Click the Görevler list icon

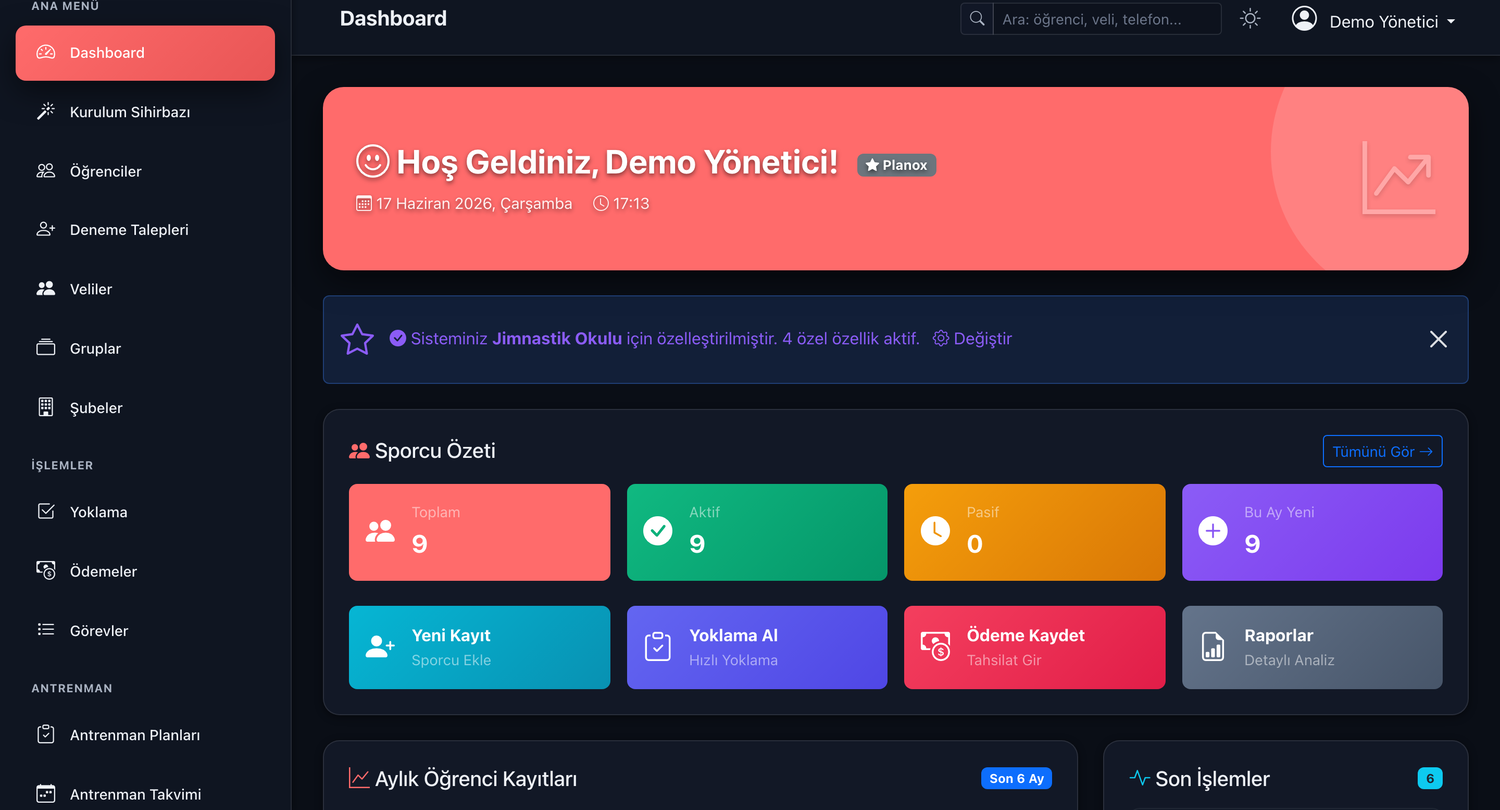pos(46,630)
